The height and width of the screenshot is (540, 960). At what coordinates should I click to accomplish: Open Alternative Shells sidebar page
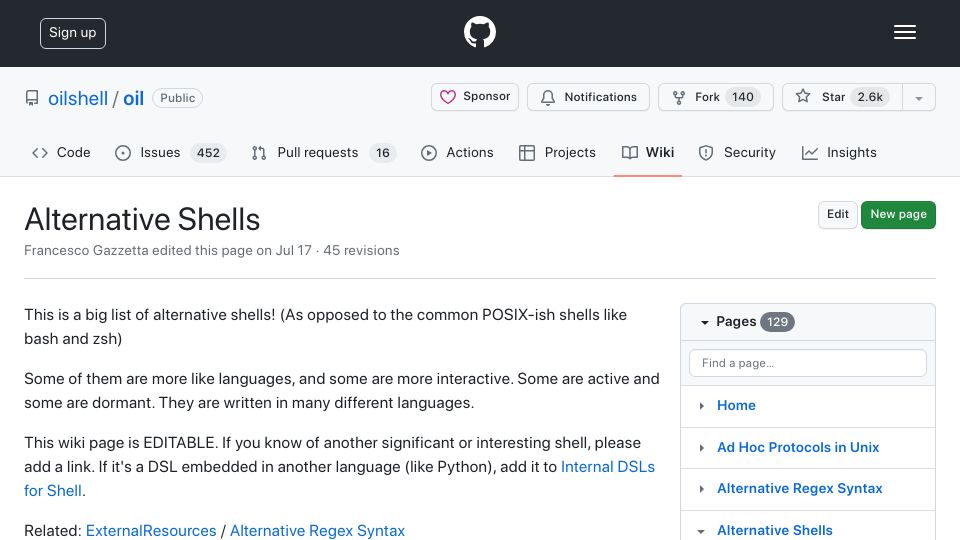coord(774,530)
